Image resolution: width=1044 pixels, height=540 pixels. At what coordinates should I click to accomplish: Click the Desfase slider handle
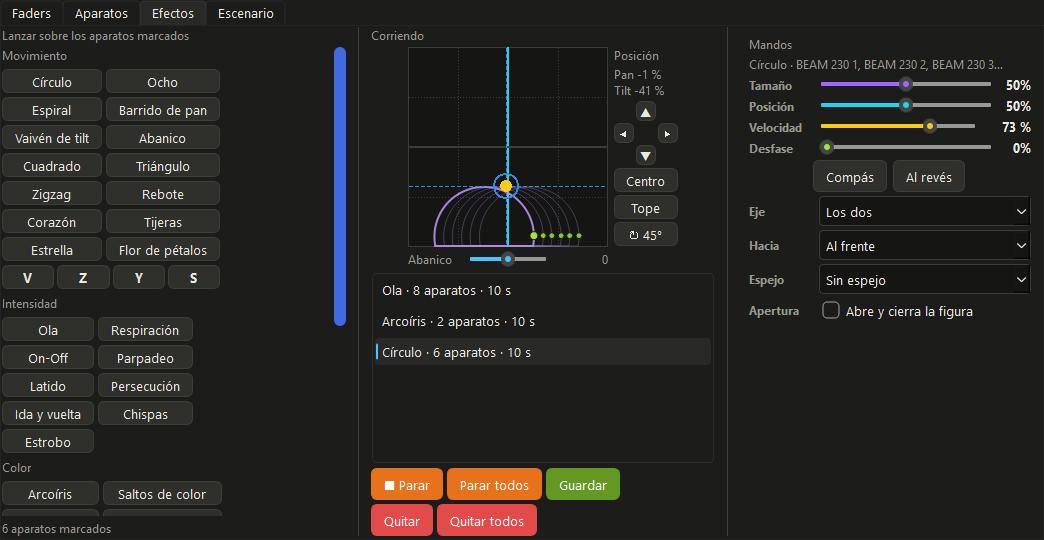point(827,148)
